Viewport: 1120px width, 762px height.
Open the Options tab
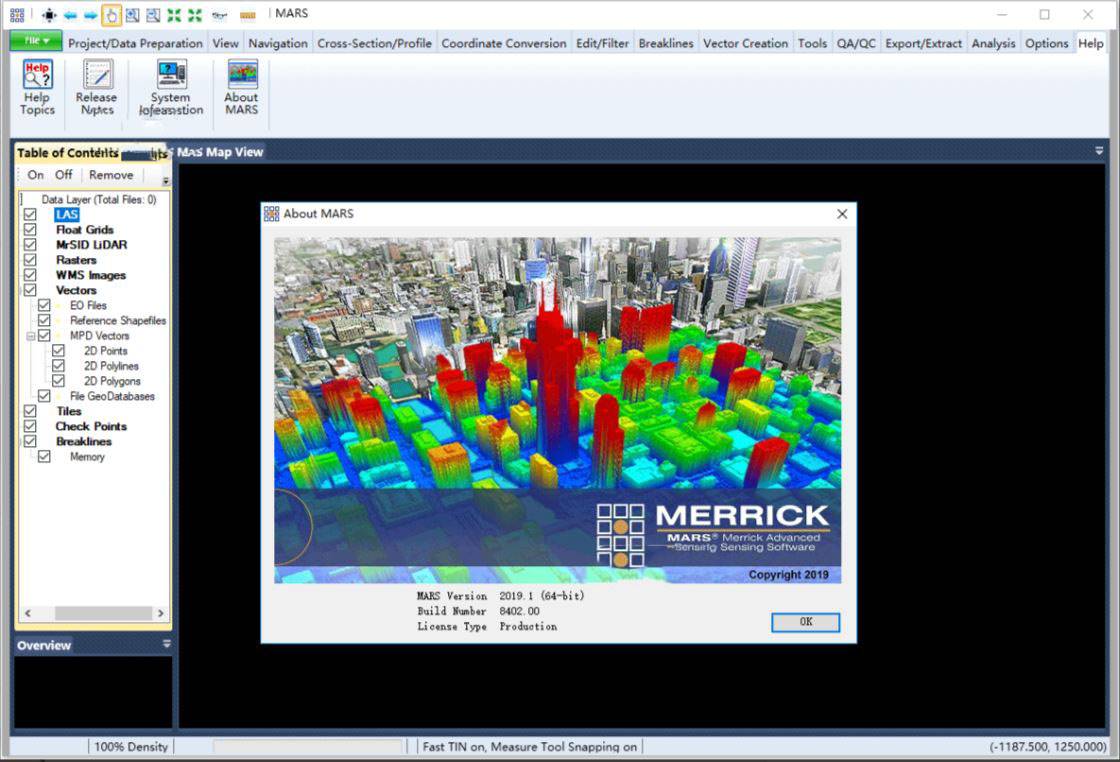pyautogui.click(x=1046, y=44)
